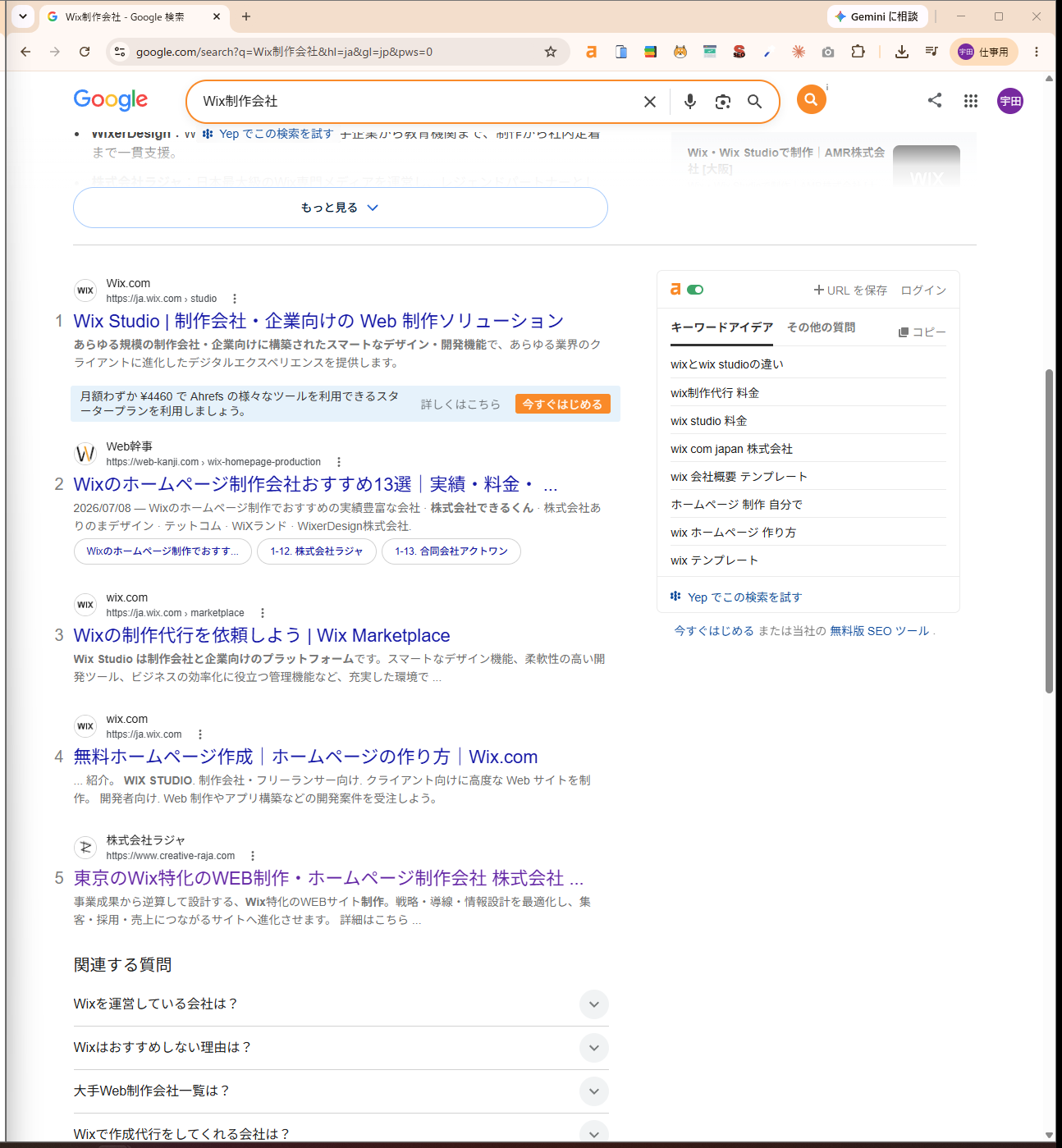Click 詳しくはこちら in Ahrefs banner
The height and width of the screenshot is (1148, 1062).
[x=460, y=404]
